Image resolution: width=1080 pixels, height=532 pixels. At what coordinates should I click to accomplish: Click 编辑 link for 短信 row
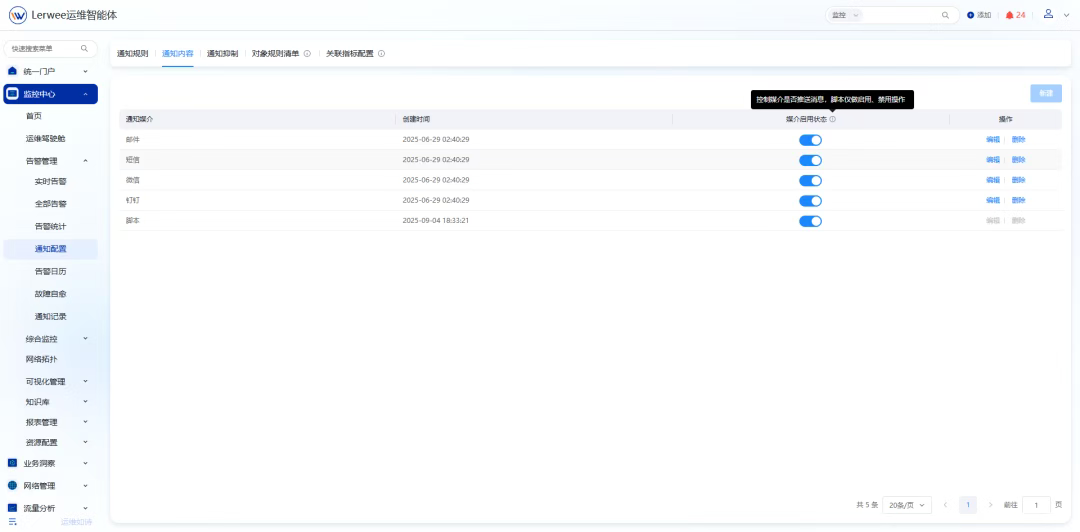tap(992, 160)
